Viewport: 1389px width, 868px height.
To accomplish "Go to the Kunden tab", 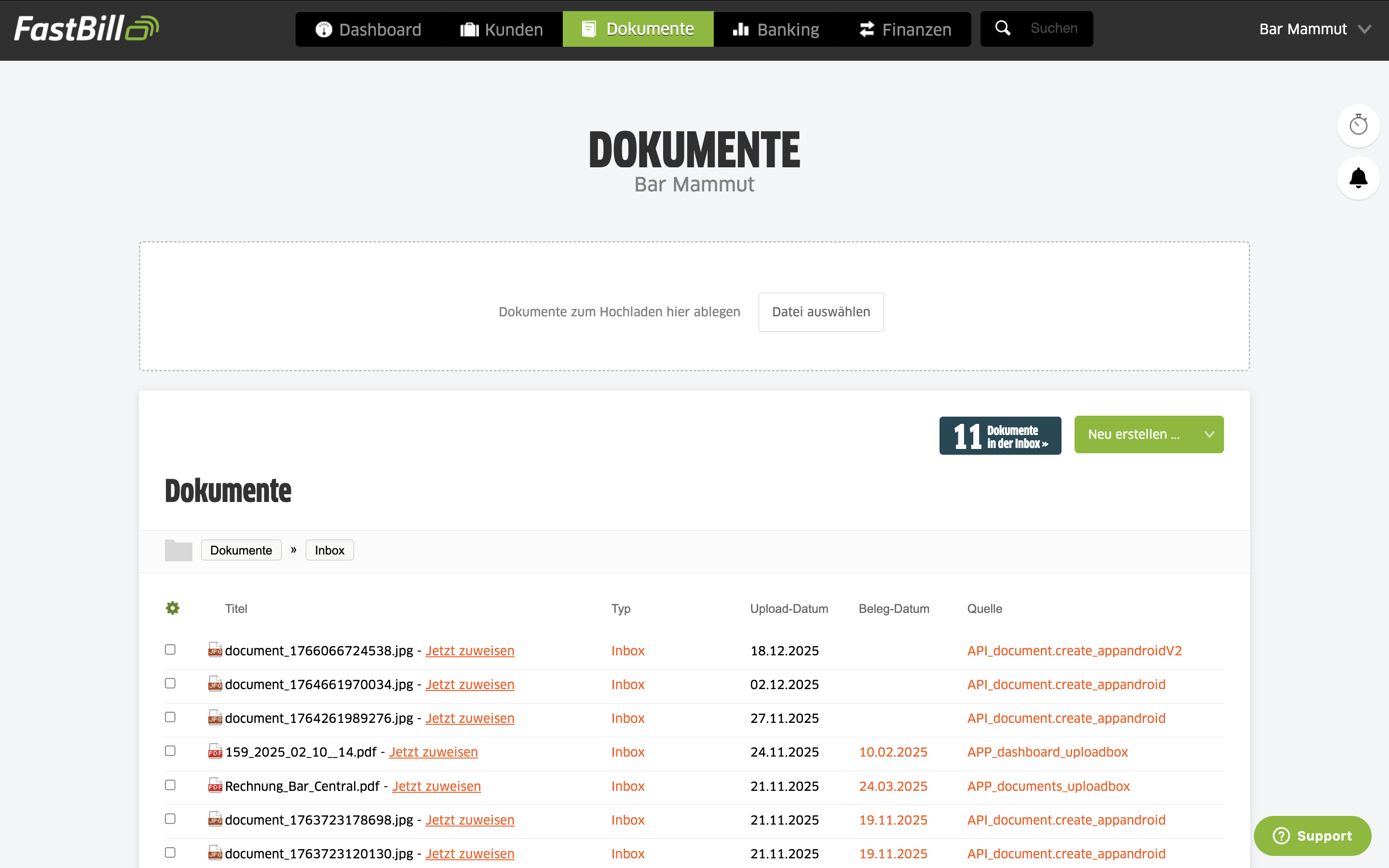I will [x=502, y=29].
